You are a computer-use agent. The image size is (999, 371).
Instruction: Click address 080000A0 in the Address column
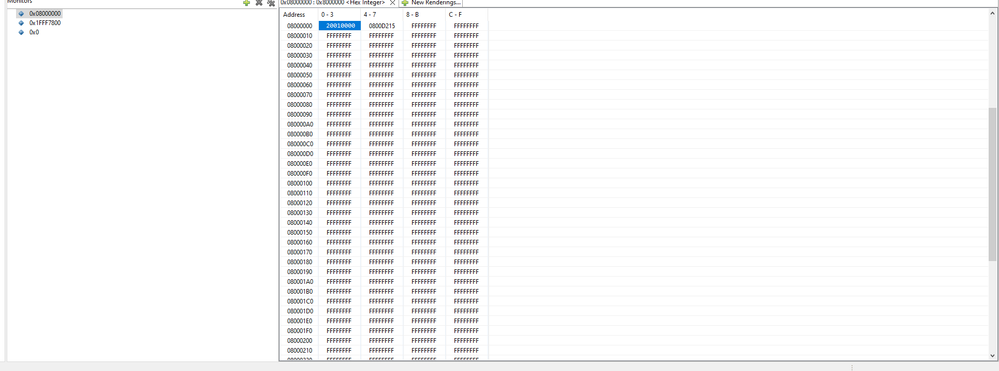(299, 124)
